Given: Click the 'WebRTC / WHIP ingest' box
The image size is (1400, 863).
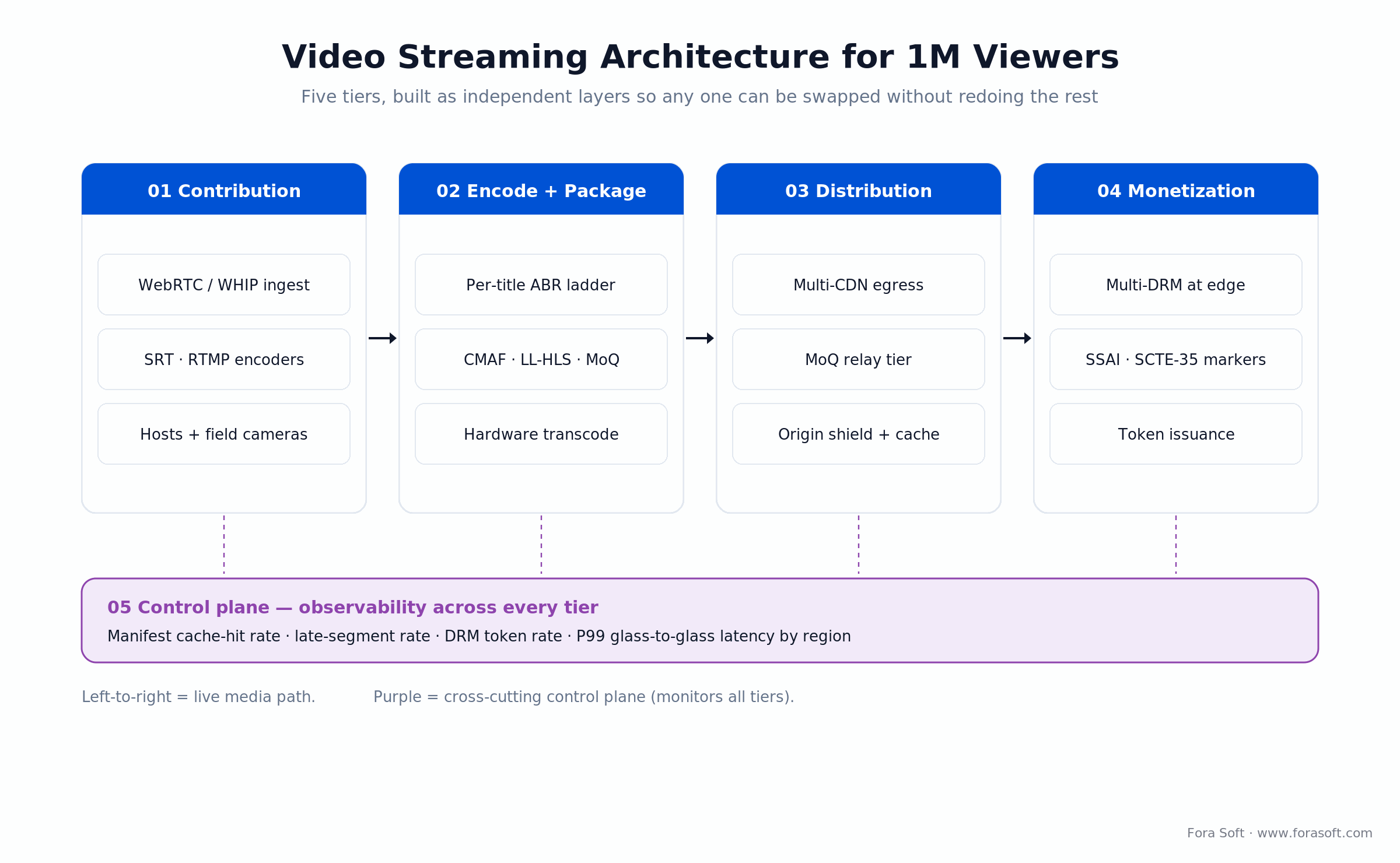Looking at the screenshot, I should (224, 285).
